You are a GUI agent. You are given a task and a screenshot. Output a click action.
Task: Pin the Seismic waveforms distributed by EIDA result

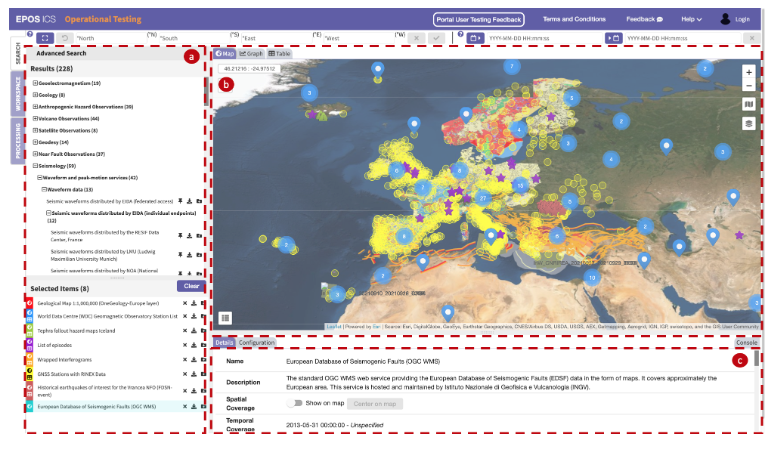point(180,201)
